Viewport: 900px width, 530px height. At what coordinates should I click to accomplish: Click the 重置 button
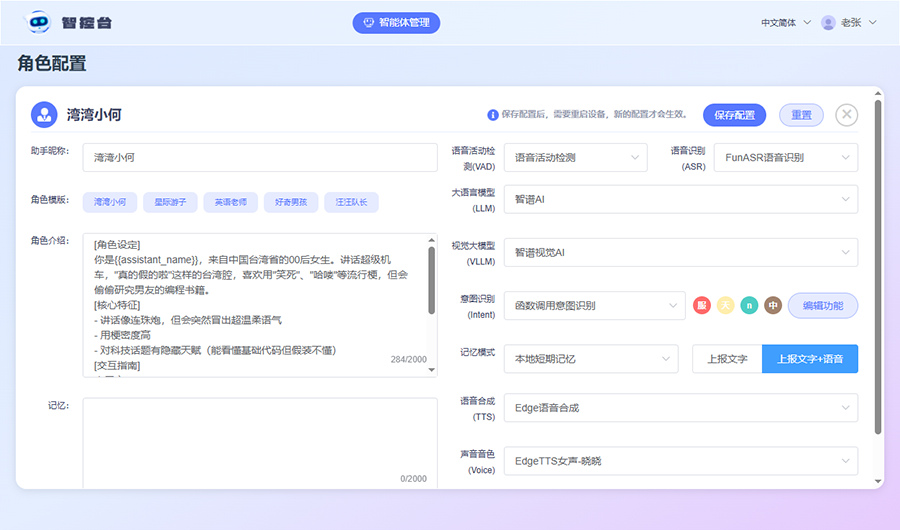pyautogui.click(x=801, y=115)
